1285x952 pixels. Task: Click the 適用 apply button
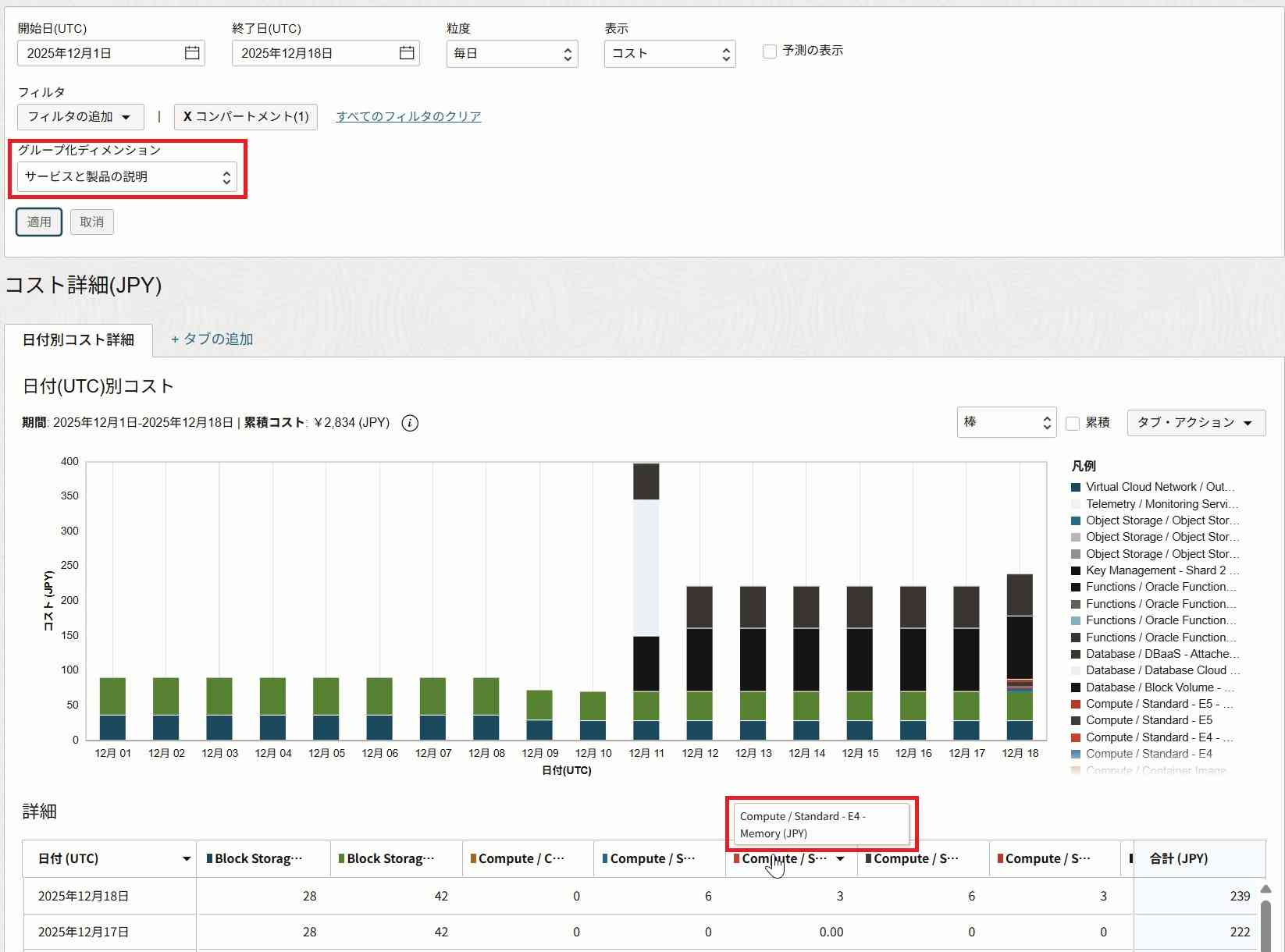point(39,222)
